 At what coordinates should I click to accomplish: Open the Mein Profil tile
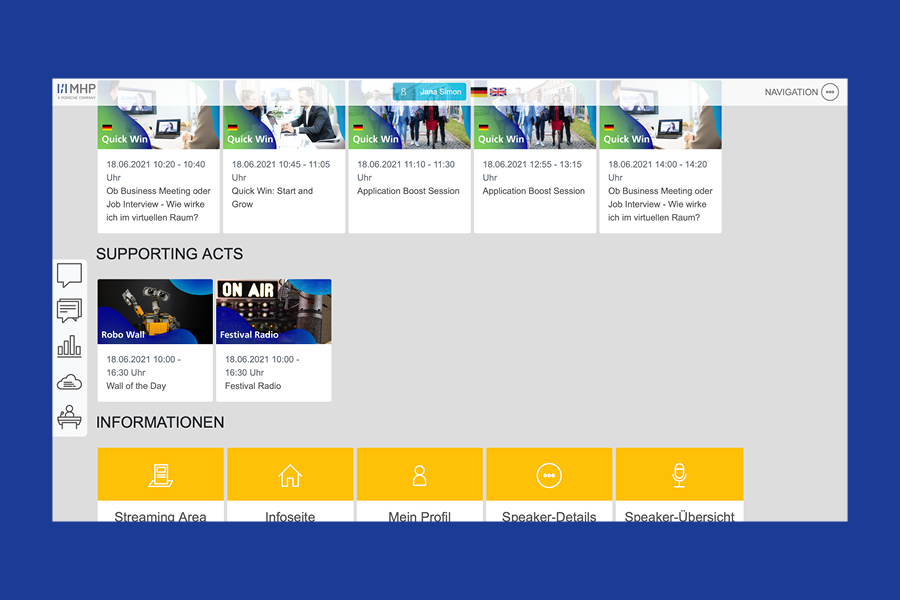click(x=420, y=485)
